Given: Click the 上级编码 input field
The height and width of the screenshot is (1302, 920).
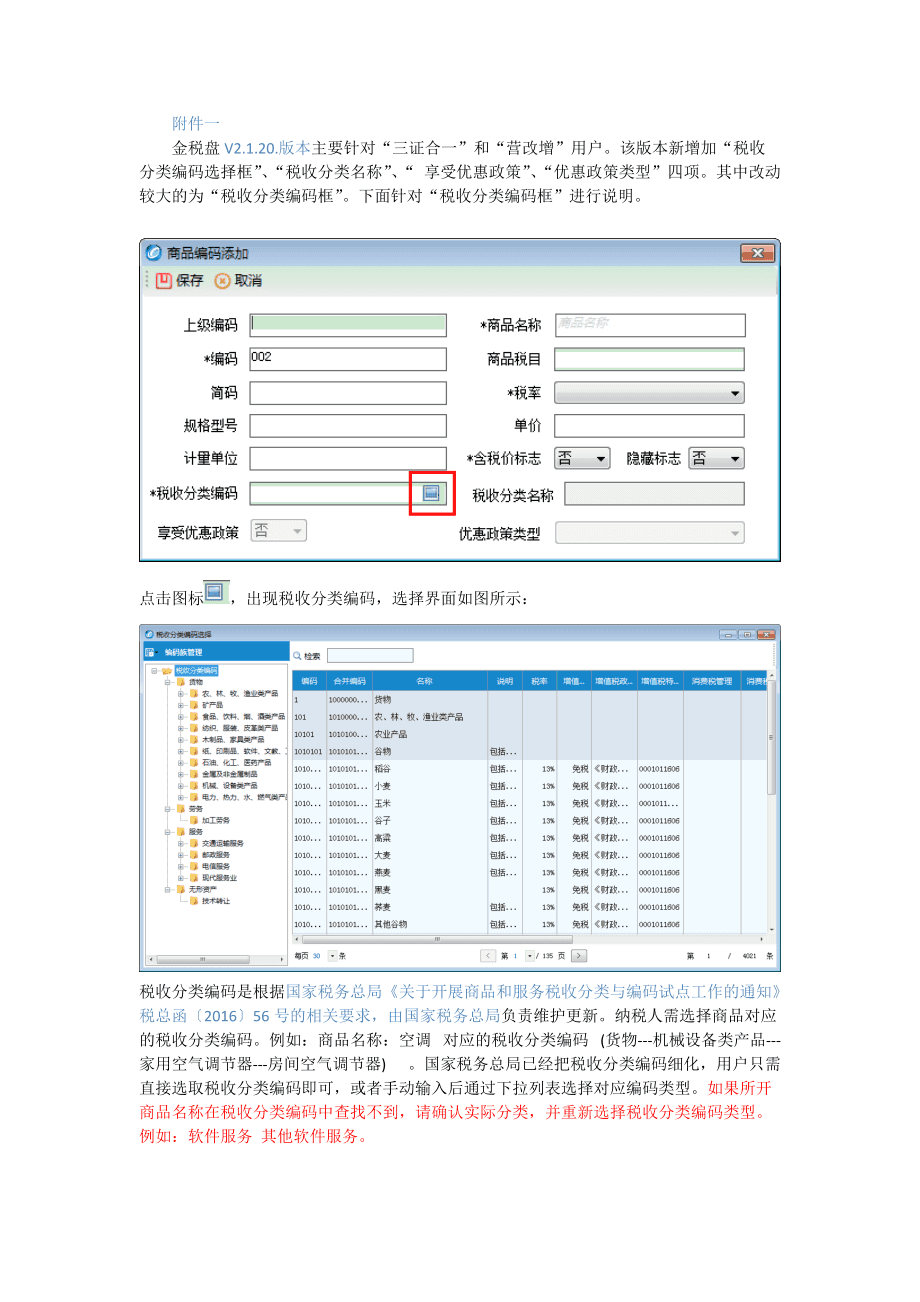Looking at the screenshot, I should (347, 324).
